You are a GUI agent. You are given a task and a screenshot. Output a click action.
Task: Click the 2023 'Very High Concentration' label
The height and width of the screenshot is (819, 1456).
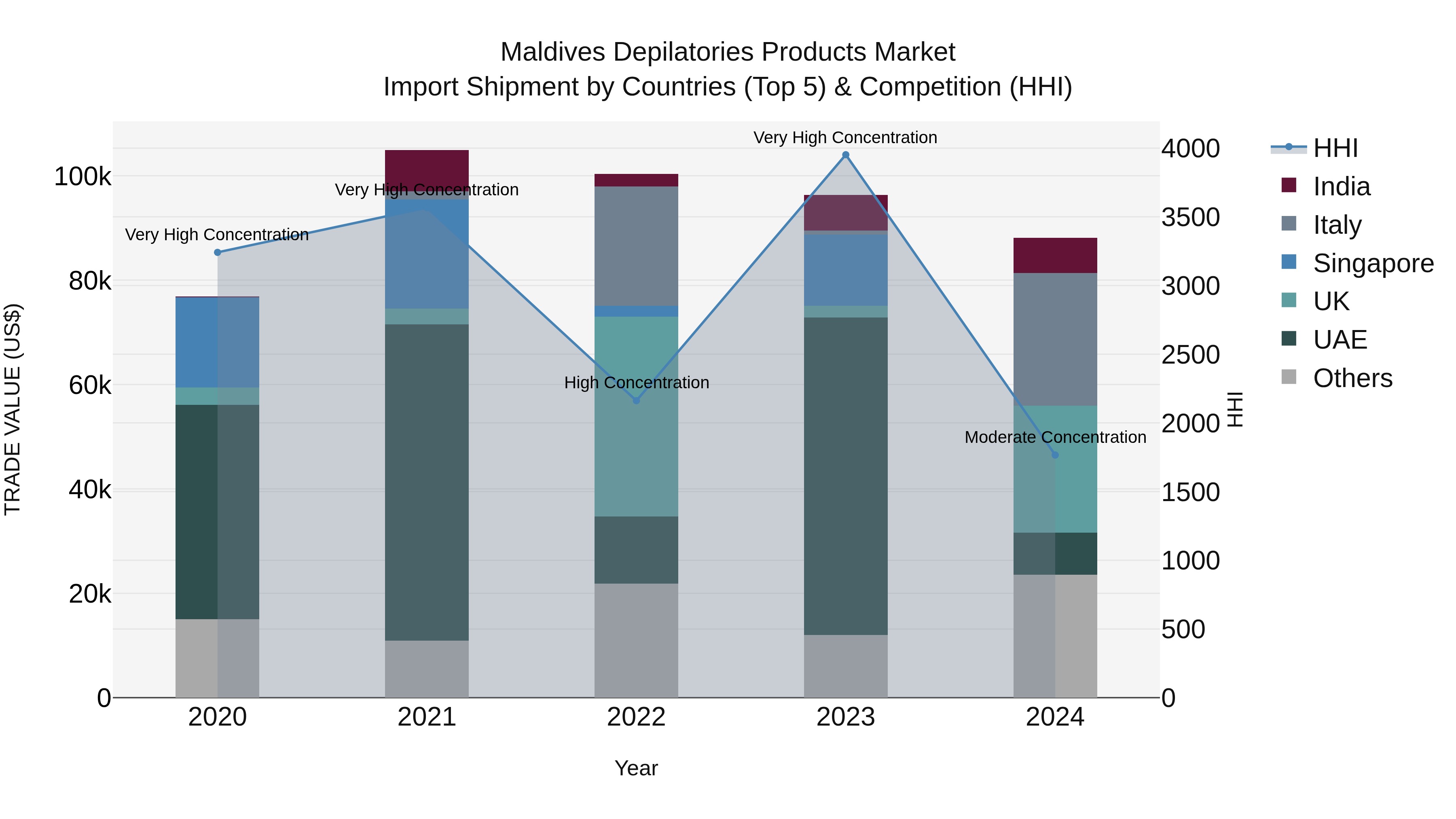(x=845, y=138)
